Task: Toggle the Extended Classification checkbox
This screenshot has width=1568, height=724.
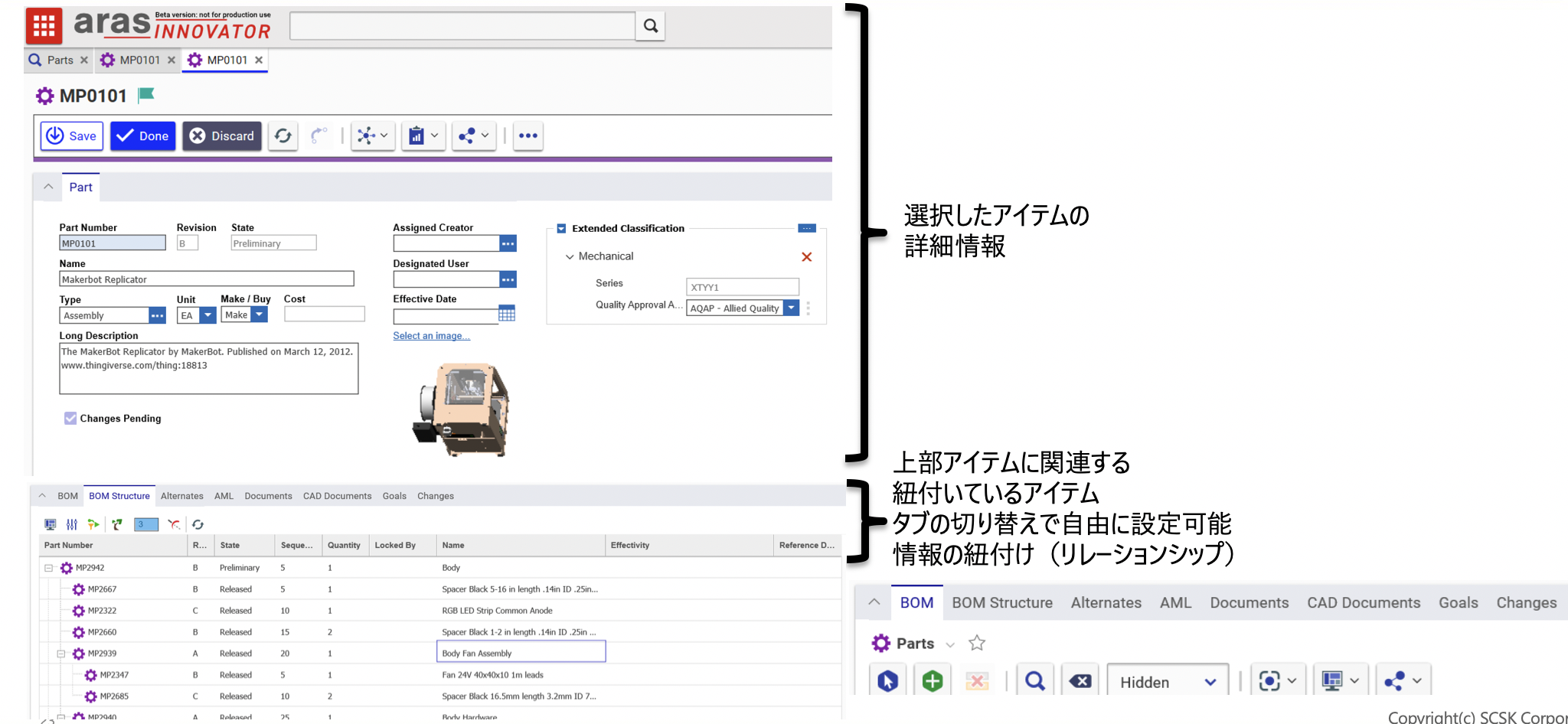Action: 561,229
